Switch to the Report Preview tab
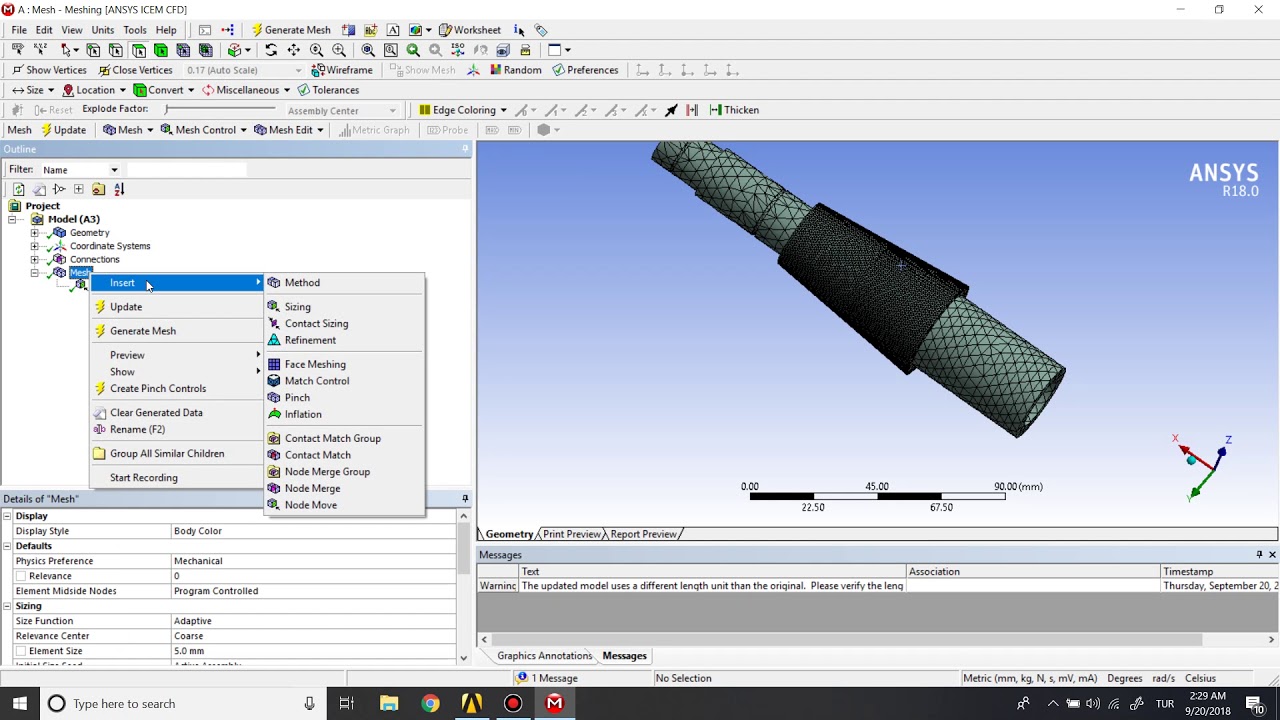The width and height of the screenshot is (1280, 720). (x=644, y=534)
